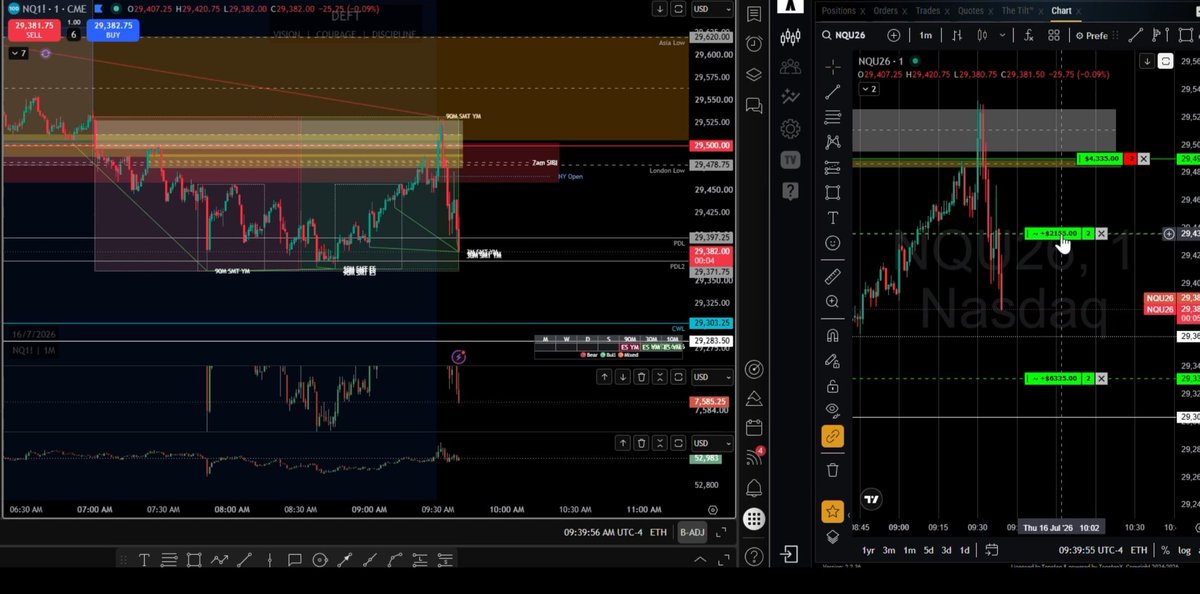This screenshot has height=594, width=1200.
Task: Open the long/short position forecasting tool
Action: tap(833, 167)
